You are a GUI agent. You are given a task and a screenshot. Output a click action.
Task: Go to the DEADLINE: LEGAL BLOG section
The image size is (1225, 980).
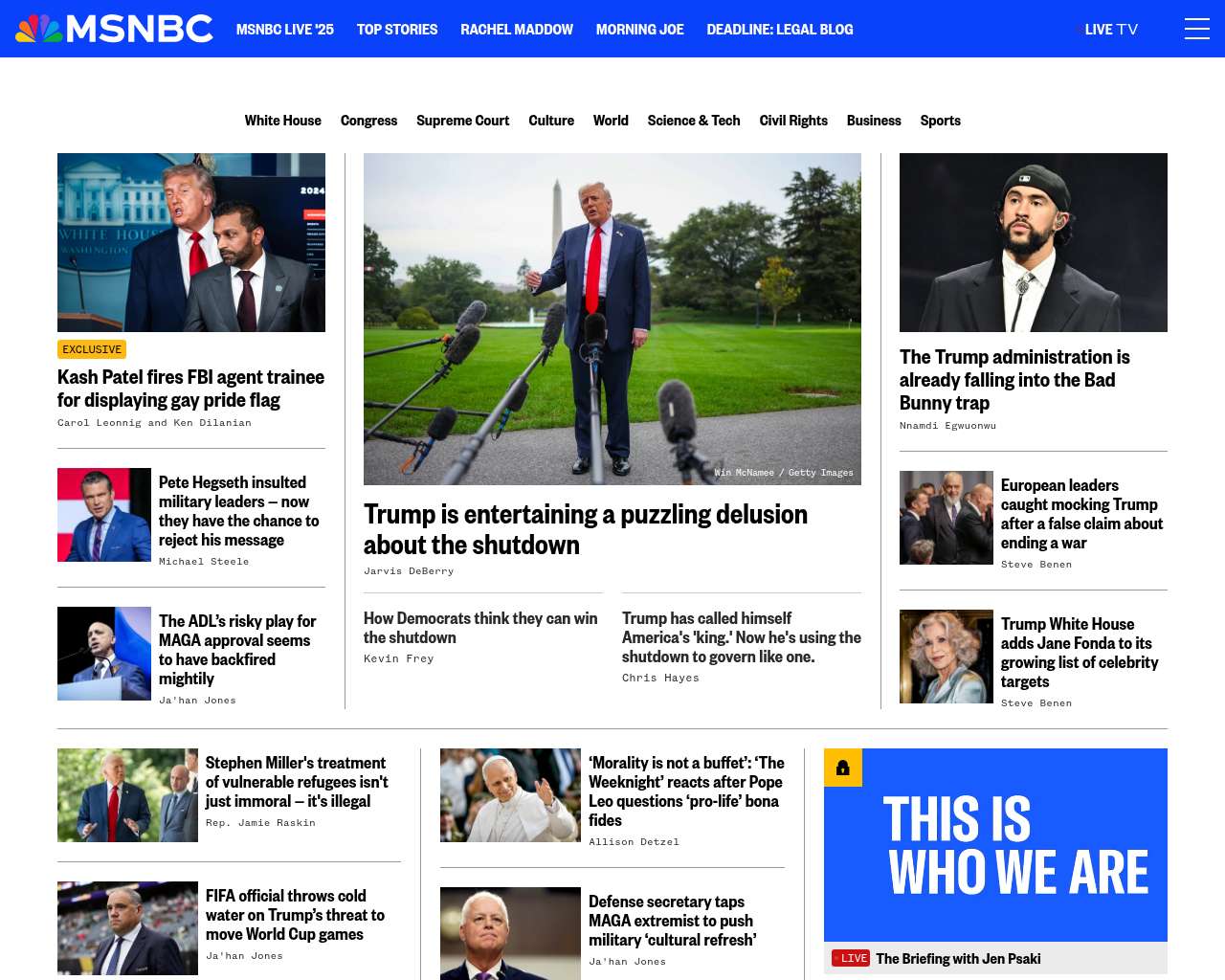click(780, 30)
